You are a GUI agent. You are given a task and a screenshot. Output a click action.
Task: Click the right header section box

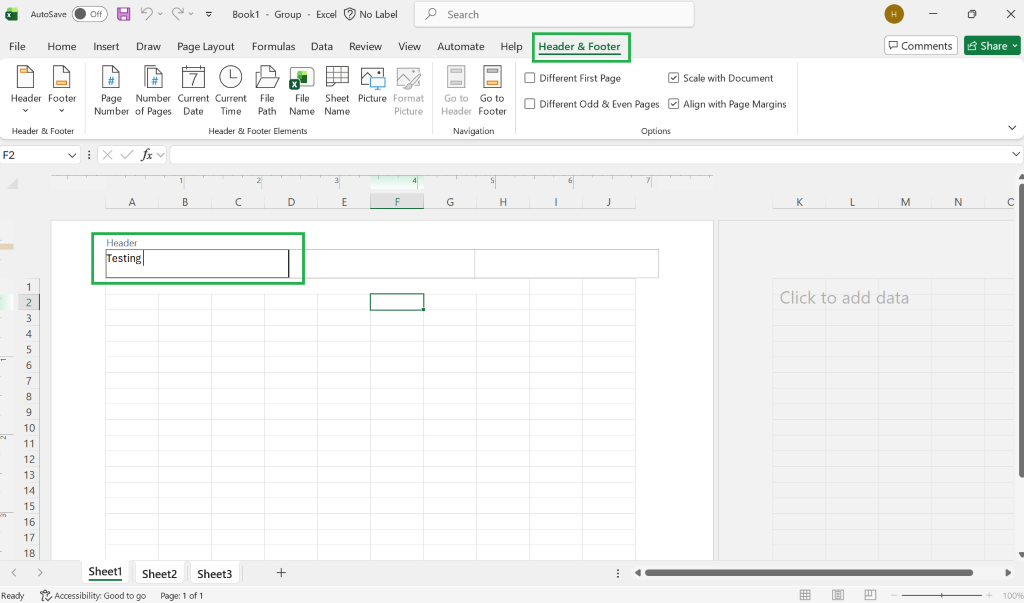(566, 263)
